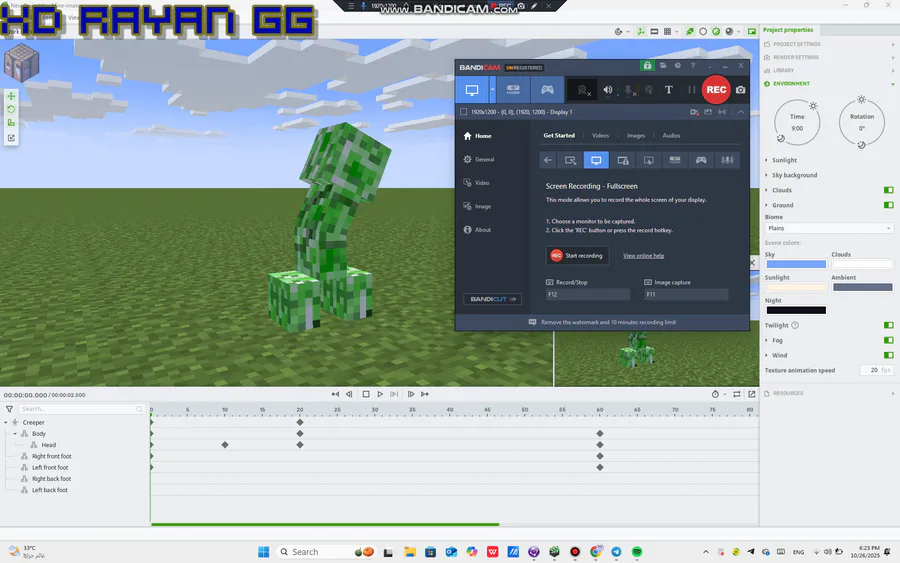Click the aspect ratio bars icon in viewport toolbar
This screenshot has width=900, height=563.
pyautogui.click(x=654, y=32)
